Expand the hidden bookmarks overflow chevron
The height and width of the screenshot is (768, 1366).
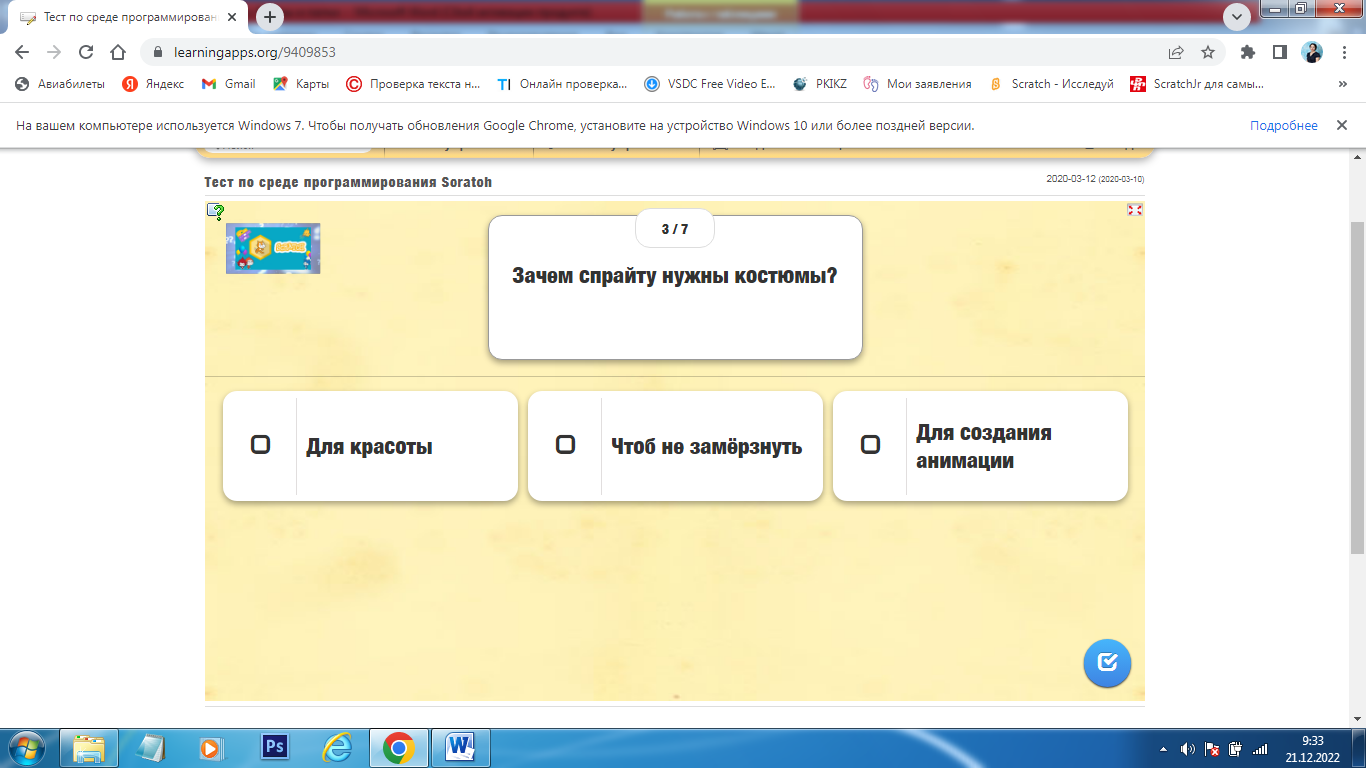click(1342, 84)
